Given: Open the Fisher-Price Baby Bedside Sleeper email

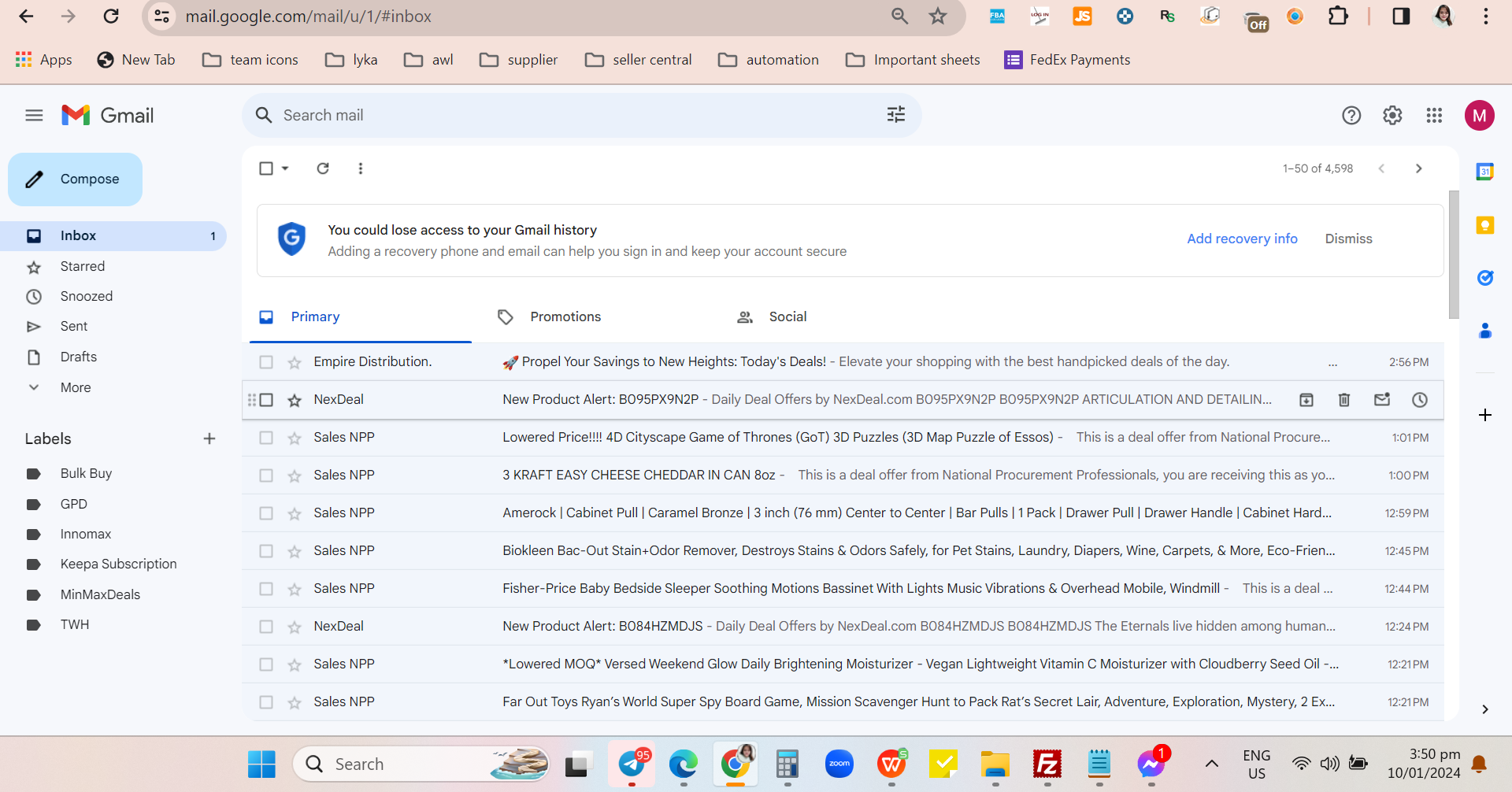Looking at the screenshot, I should click(843, 589).
